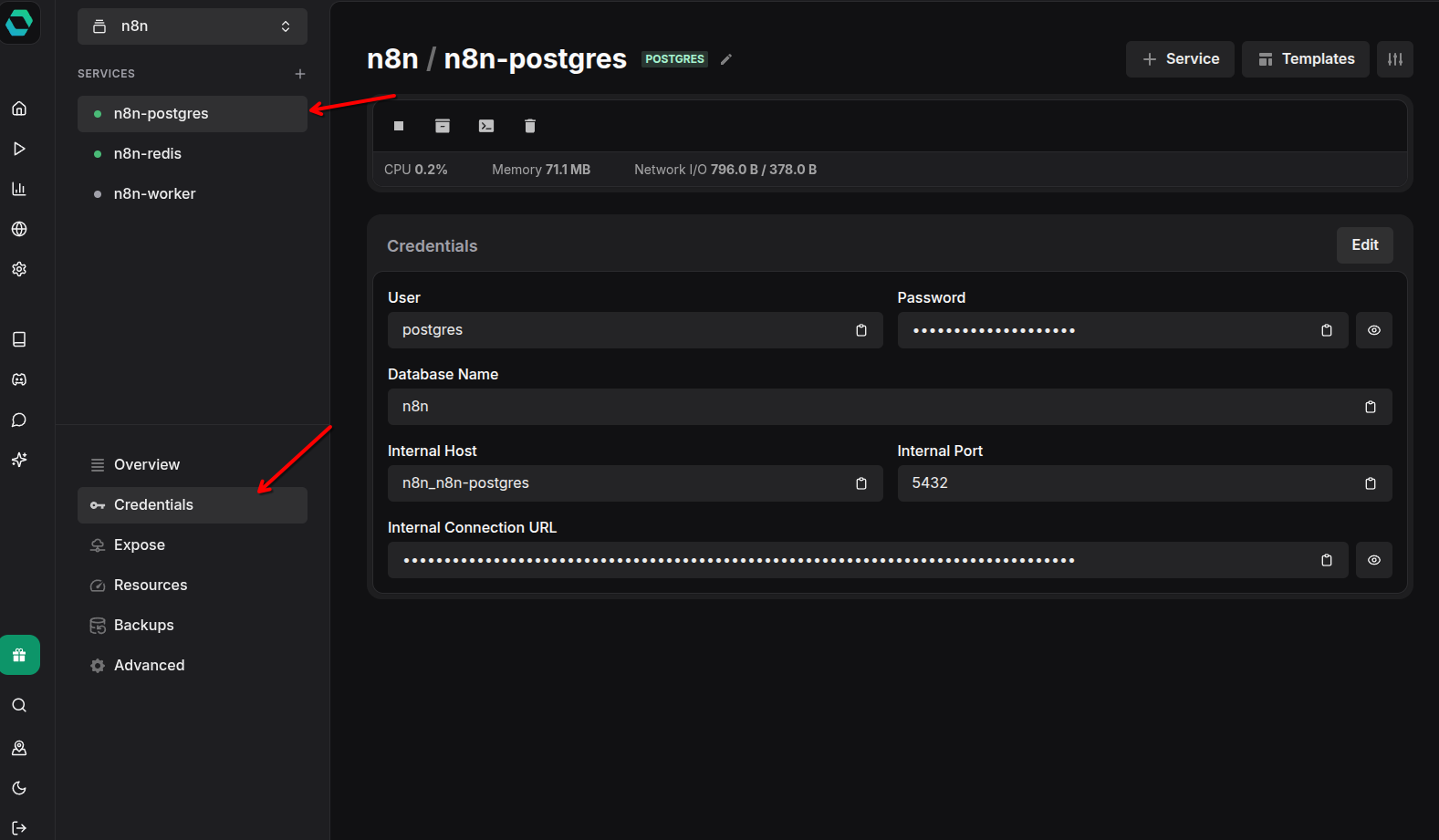1439x840 pixels.
Task: Open the n8n project dropdown
Action: click(x=193, y=26)
